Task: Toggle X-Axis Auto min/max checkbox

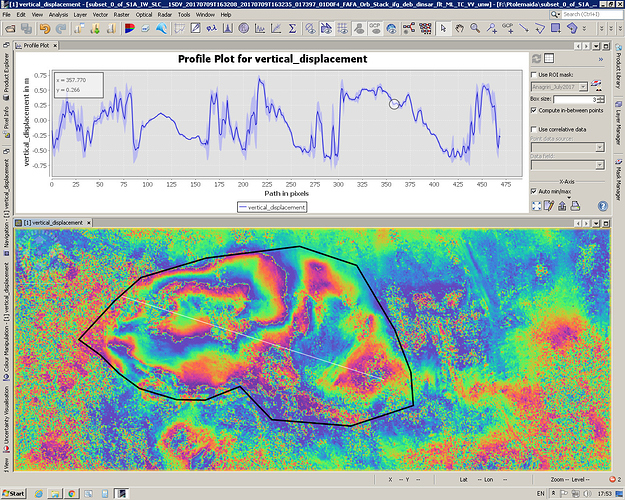Action: [534, 191]
